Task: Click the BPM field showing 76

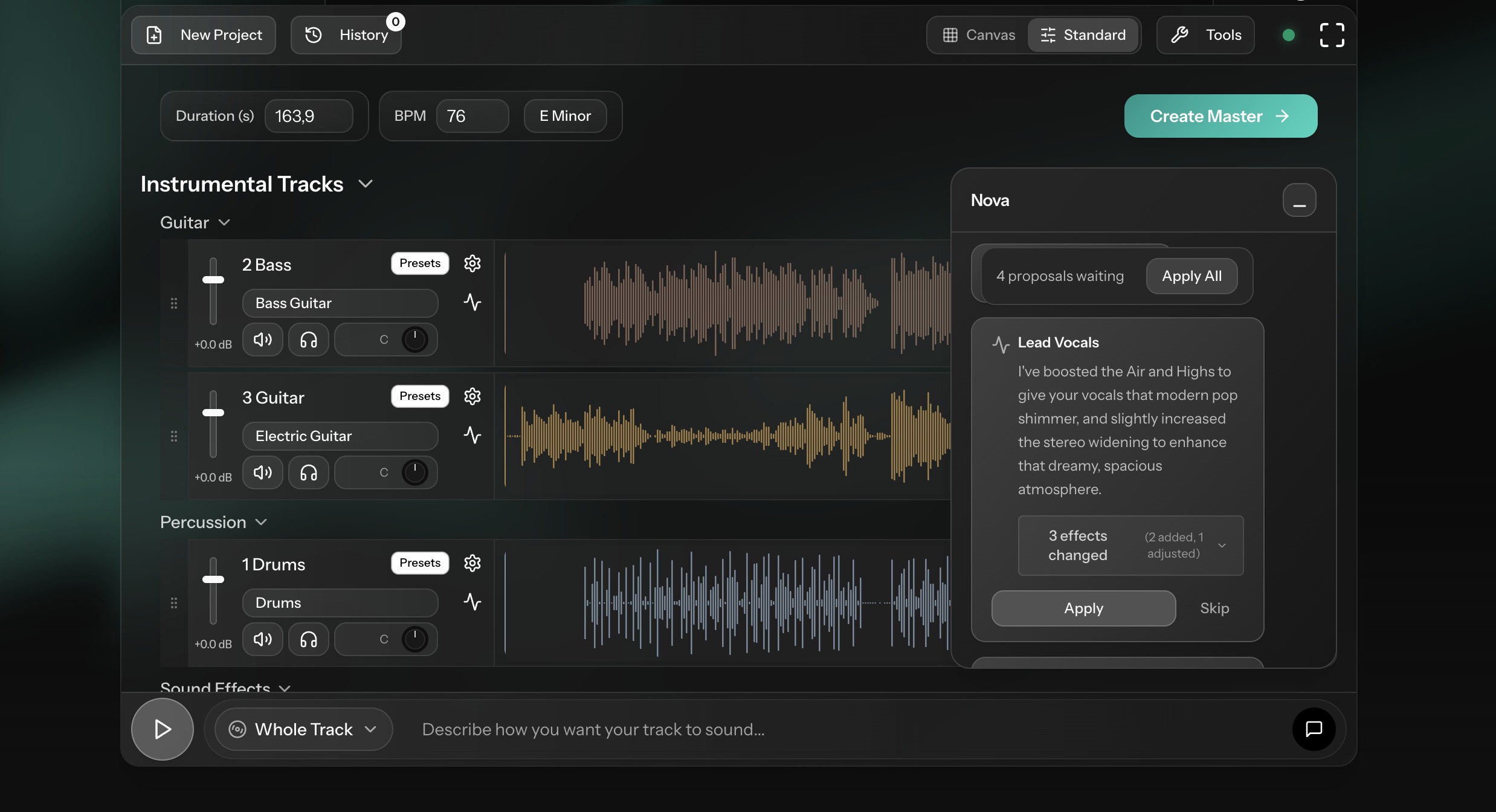Action: tap(472, 116)
